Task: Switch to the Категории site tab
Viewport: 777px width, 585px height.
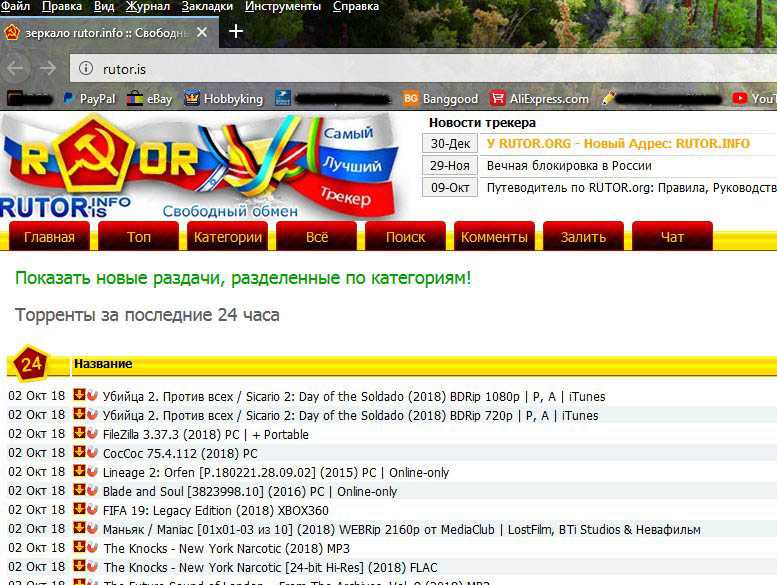Action: [228, 237]
